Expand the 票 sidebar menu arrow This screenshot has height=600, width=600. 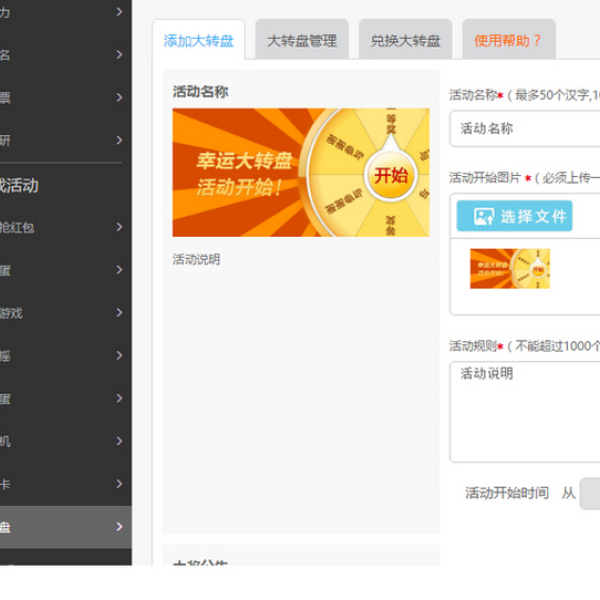coord(119,98)
